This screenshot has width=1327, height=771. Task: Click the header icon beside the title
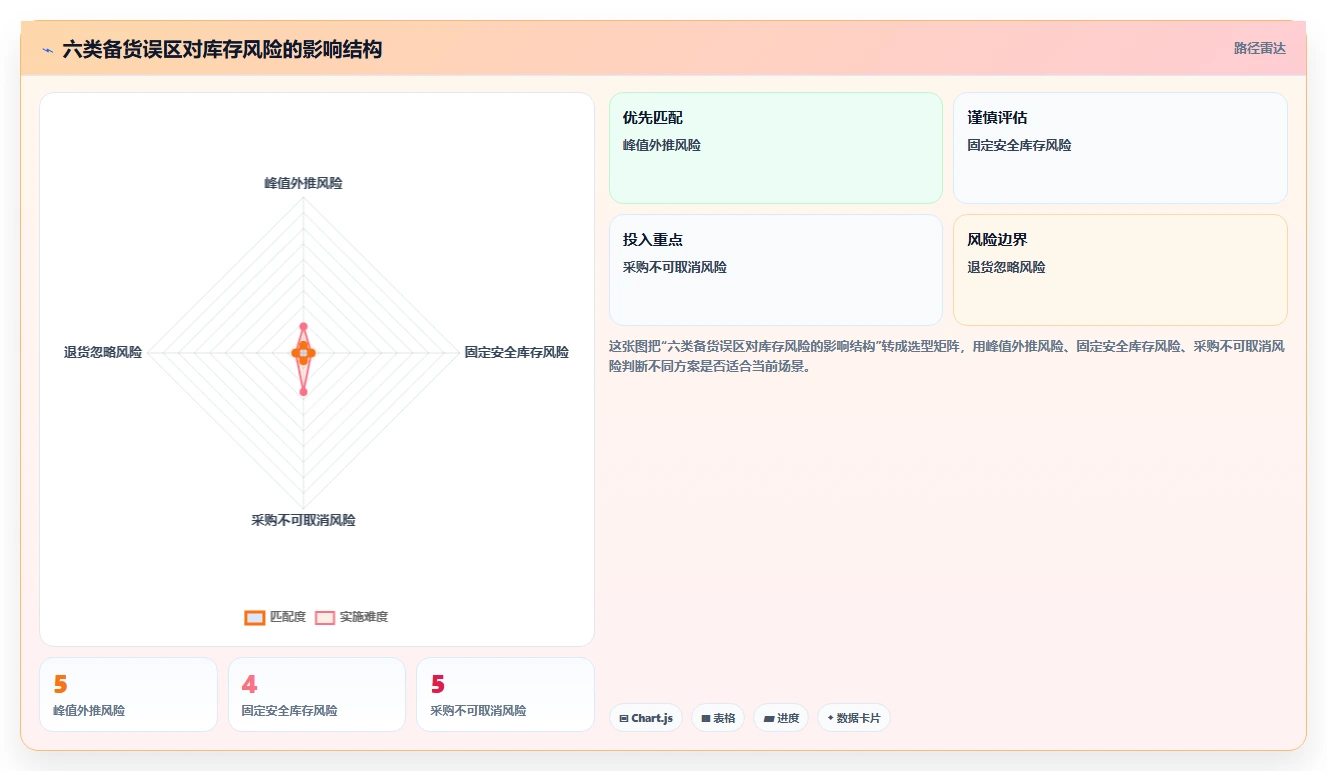[x=47, y=50]
